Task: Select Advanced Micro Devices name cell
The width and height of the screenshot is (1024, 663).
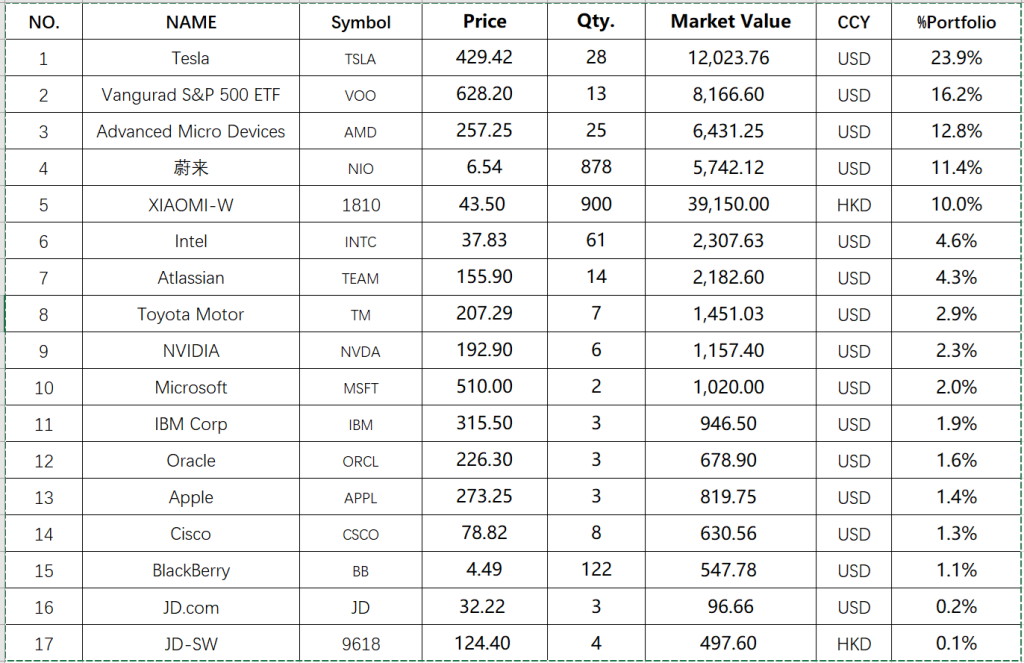Action: pyautogui.click(x=191, y=131)
